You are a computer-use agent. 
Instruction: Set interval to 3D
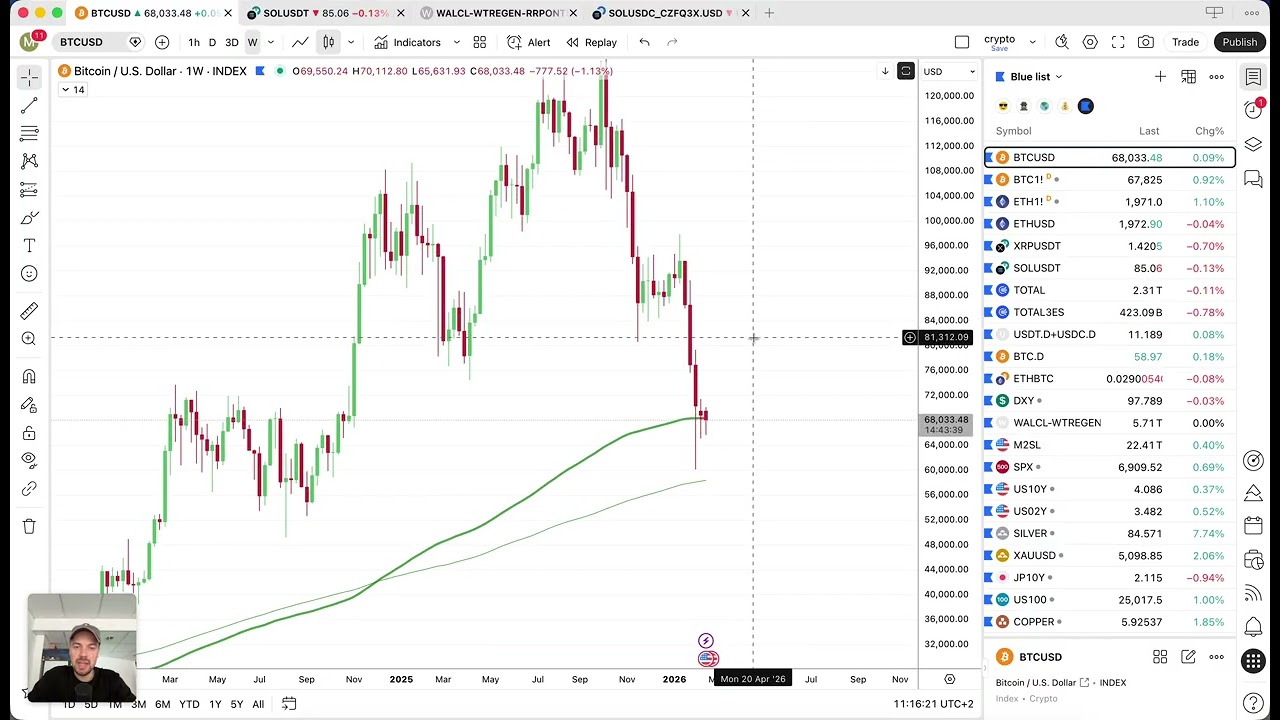tap(231, 42)
